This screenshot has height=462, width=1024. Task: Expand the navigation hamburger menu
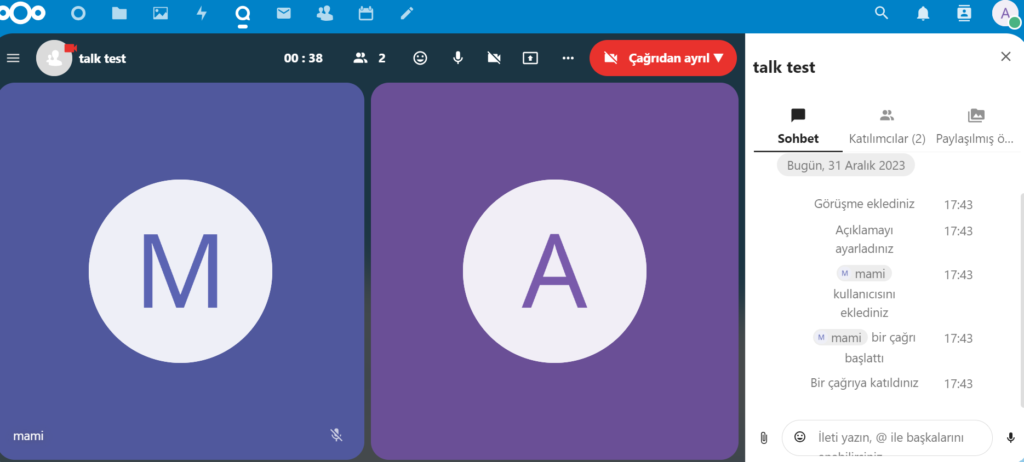click(x=13, y=58)
